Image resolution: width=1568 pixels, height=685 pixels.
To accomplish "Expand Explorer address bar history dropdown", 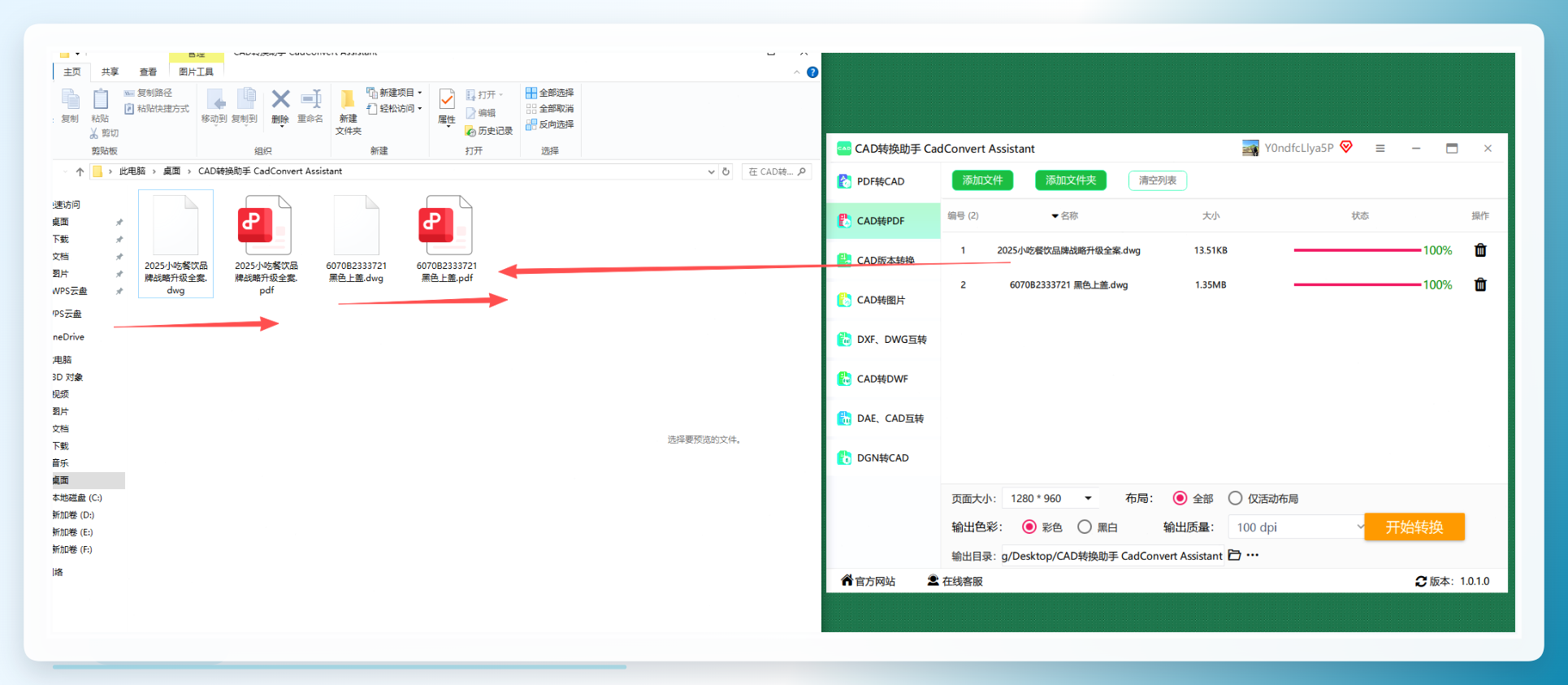I will [711, 171].
